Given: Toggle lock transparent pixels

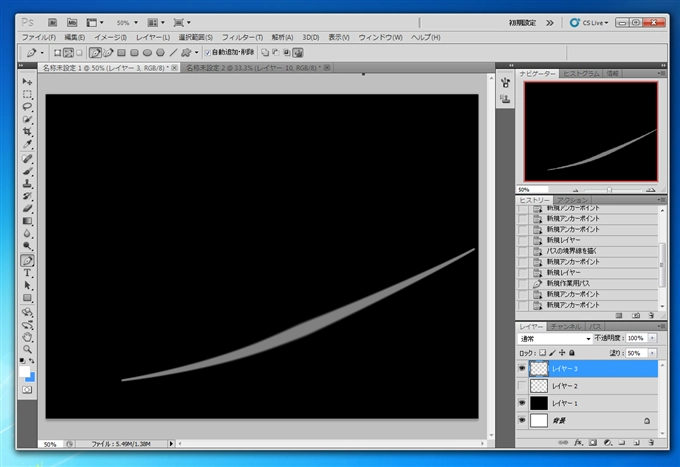Looking at the screenshot, I should point(543,353).
